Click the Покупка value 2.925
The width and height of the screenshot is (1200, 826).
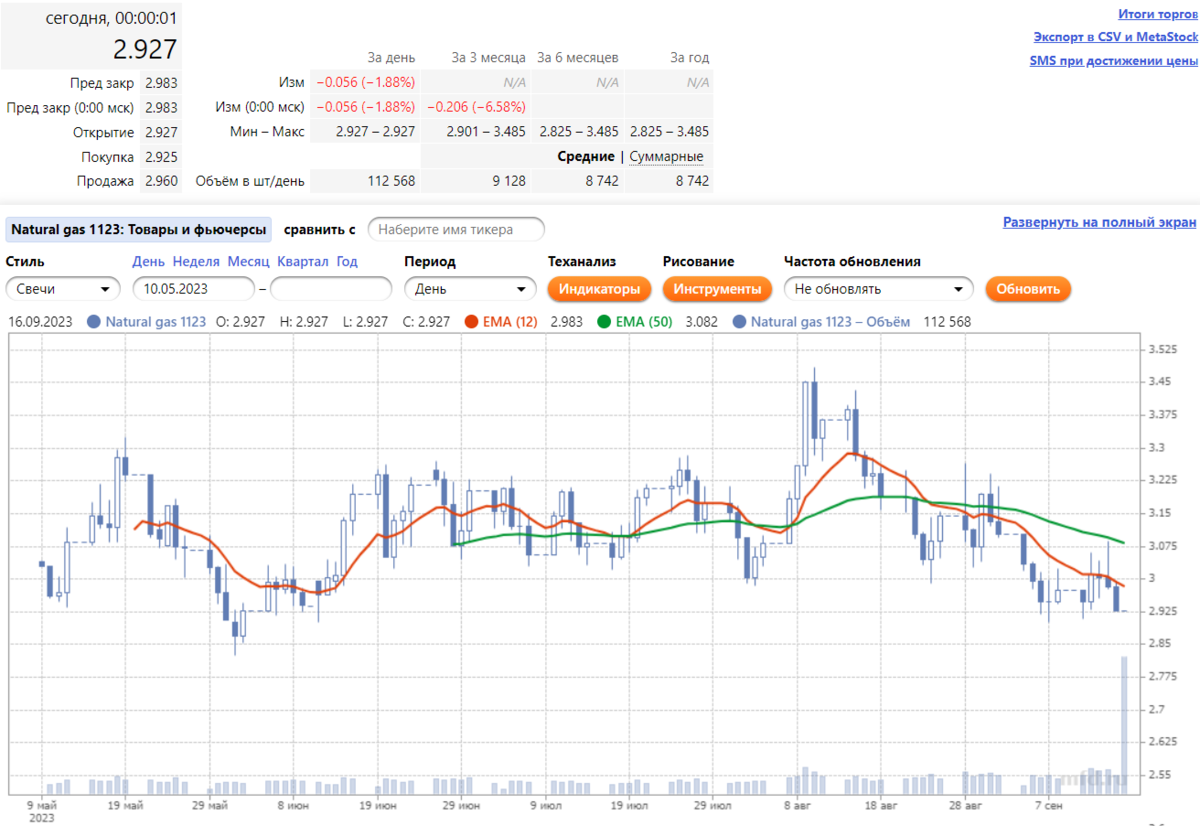(161, 157)
